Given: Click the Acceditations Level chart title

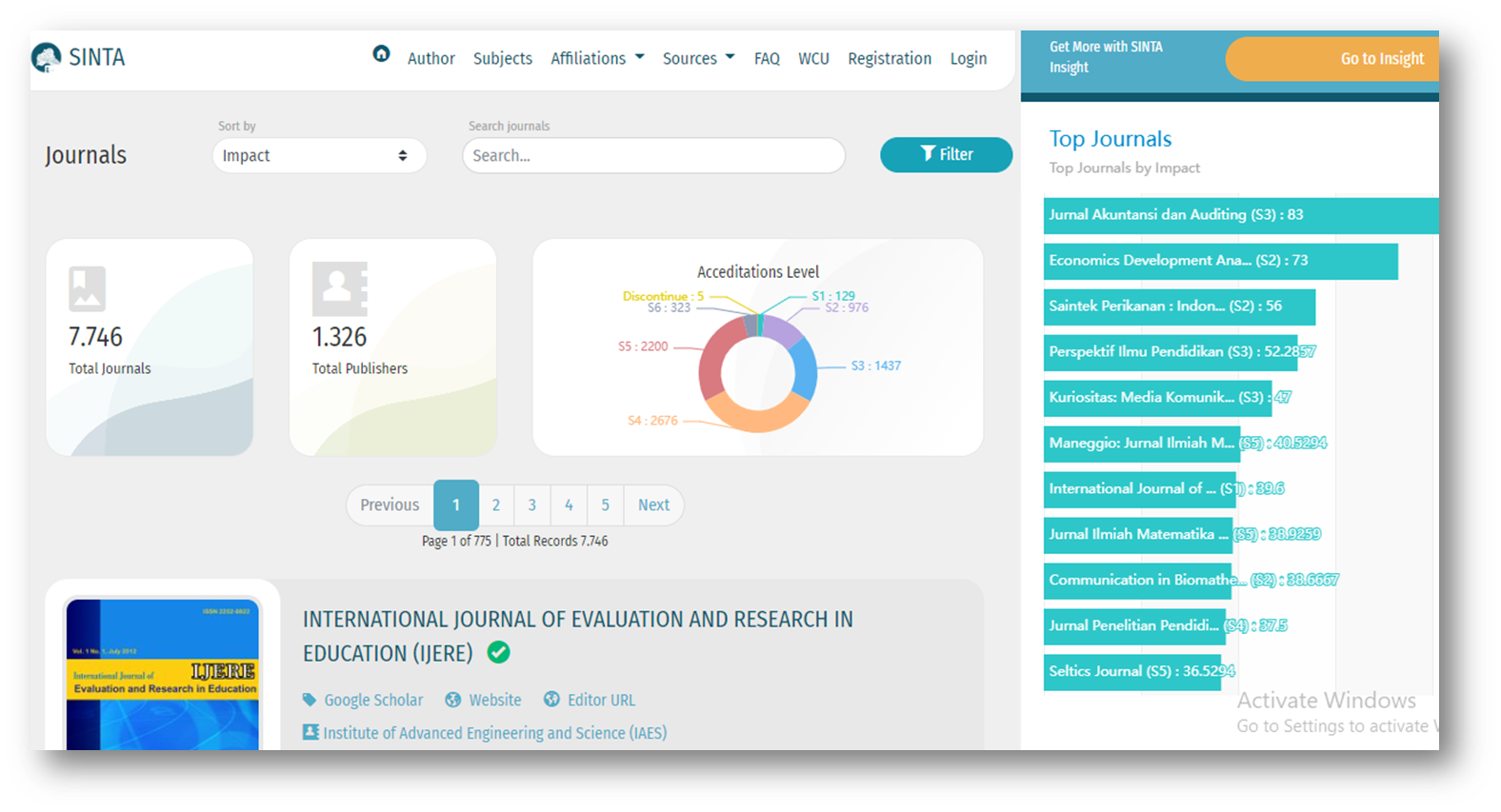Looking at the screenshot, I should point(758,272).
